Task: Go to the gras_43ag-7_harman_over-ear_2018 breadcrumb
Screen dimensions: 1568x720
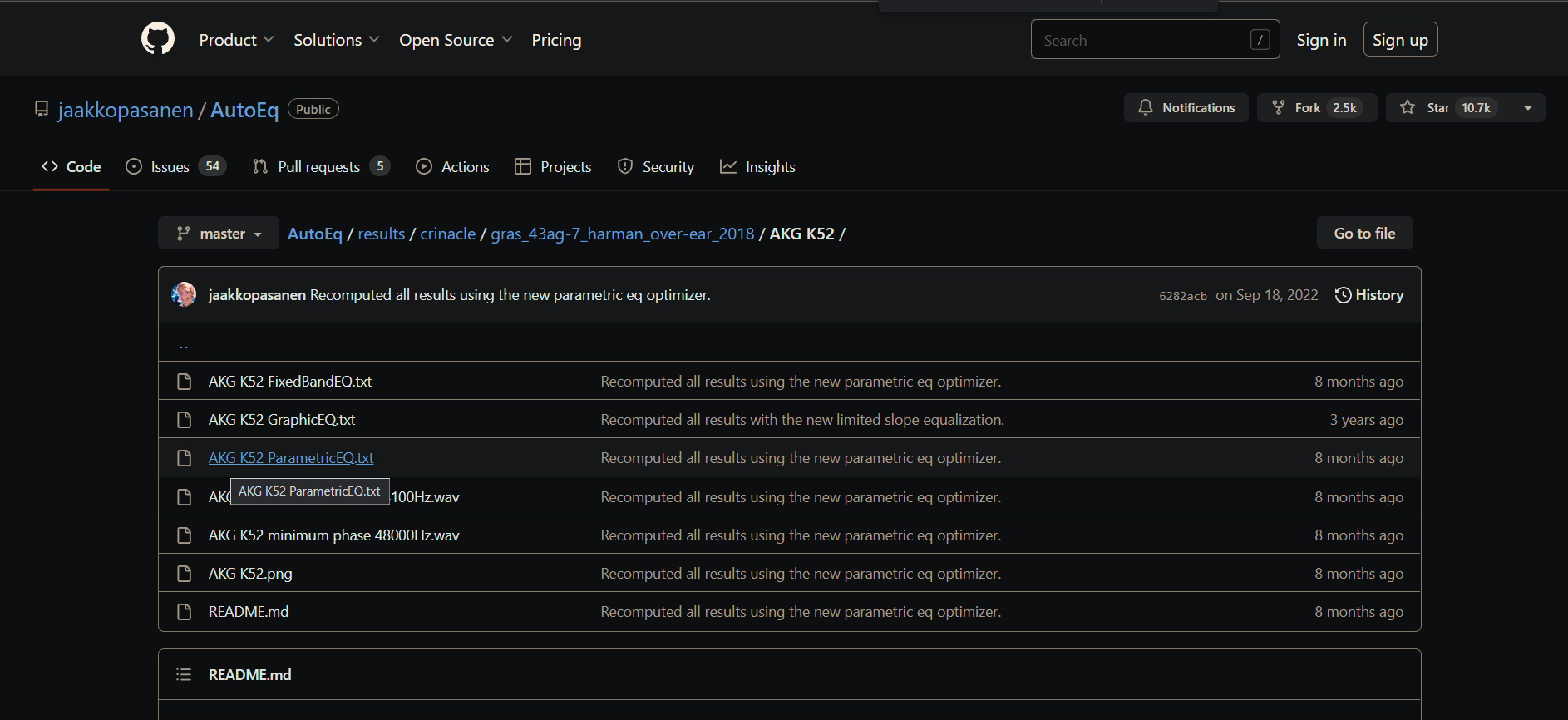Action: [623, 234]
